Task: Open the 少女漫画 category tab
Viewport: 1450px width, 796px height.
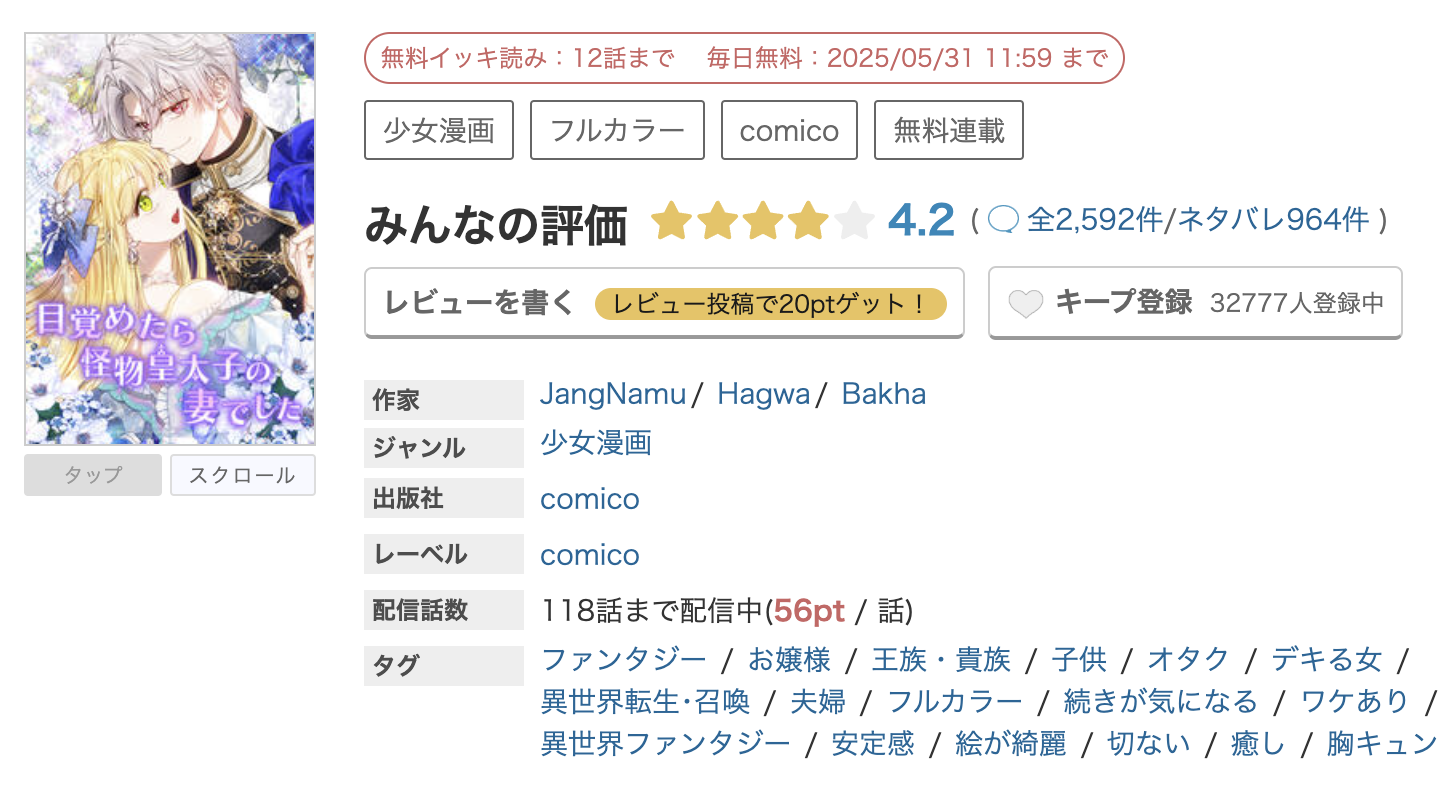Action: 438,130
